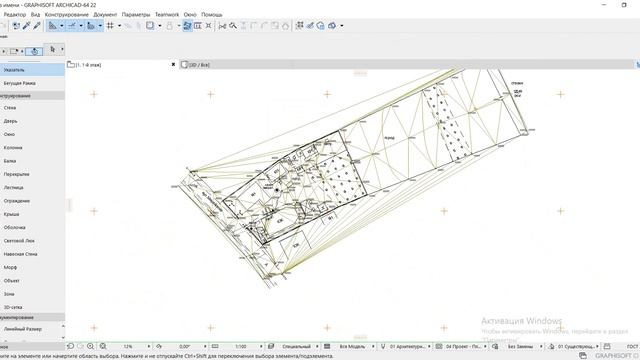Toggle the grid snap hash icon

[110, 26]
